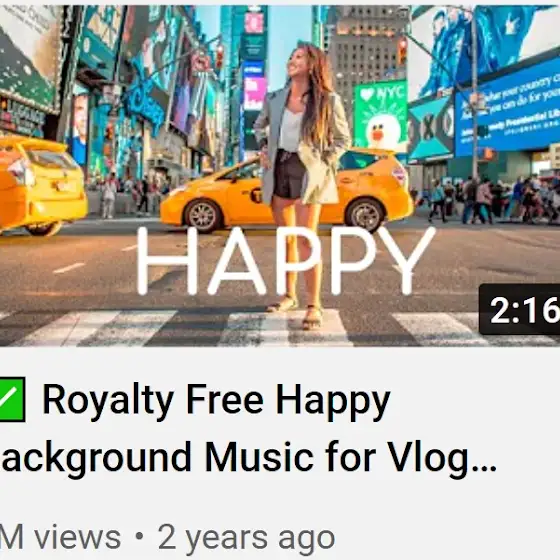Click the 2:16 video duration badge
Viewport: 560px width, 560px height.
pos(520,310)
